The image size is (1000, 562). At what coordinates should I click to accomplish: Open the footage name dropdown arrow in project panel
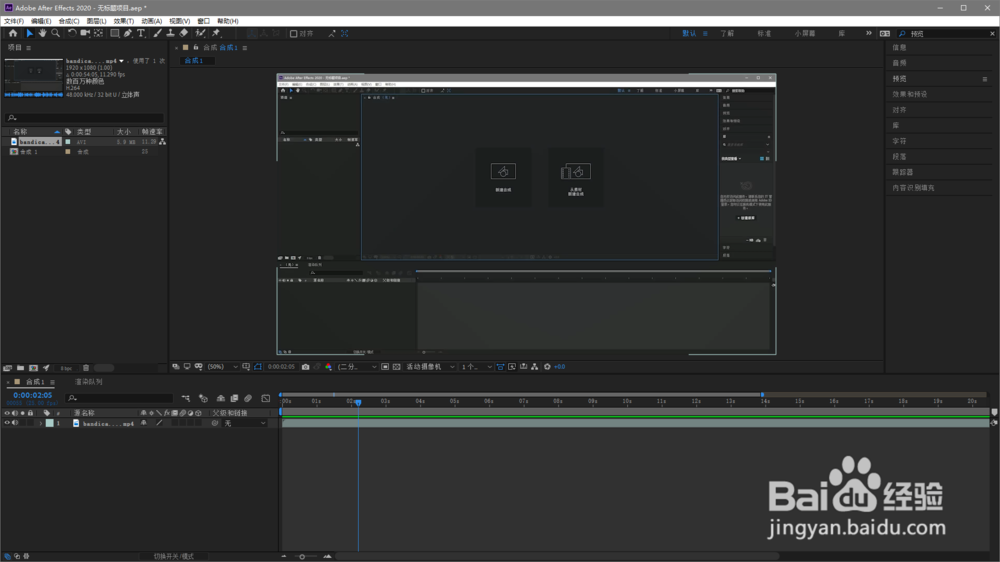point(121,61)
